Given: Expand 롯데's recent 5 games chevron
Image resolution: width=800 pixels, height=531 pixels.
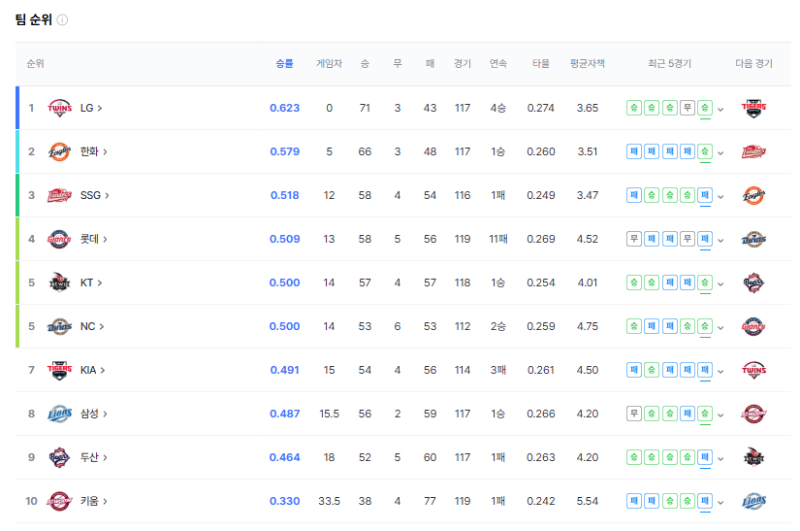Looking at the screenshot, I should [x=720, y=240].
